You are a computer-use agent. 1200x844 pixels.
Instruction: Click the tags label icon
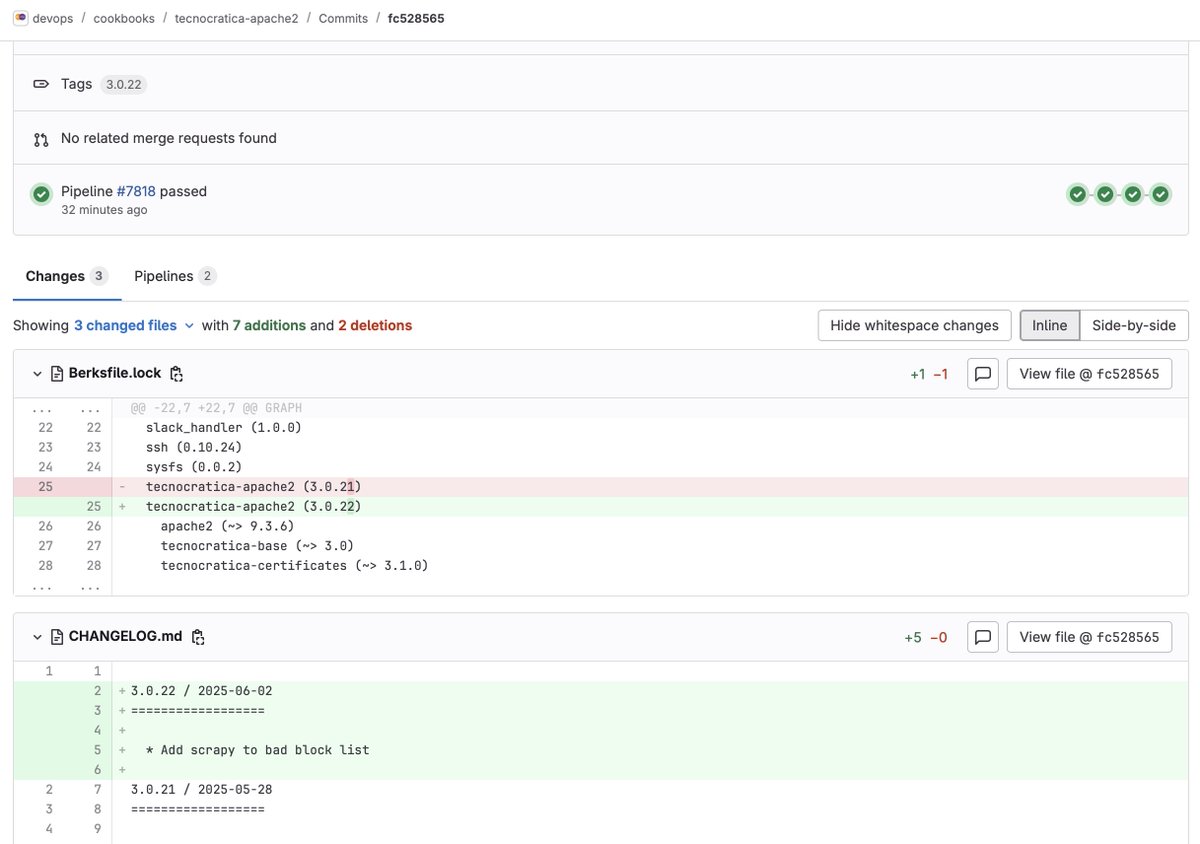[x=41, y=84]
